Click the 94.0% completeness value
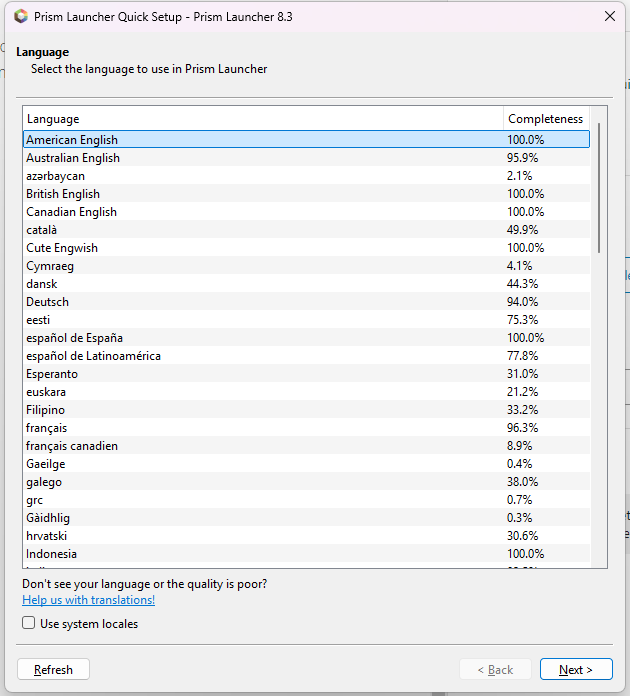The width and height of the screenshot is (630, 696). pyautogui.click(x=523, y=301)
